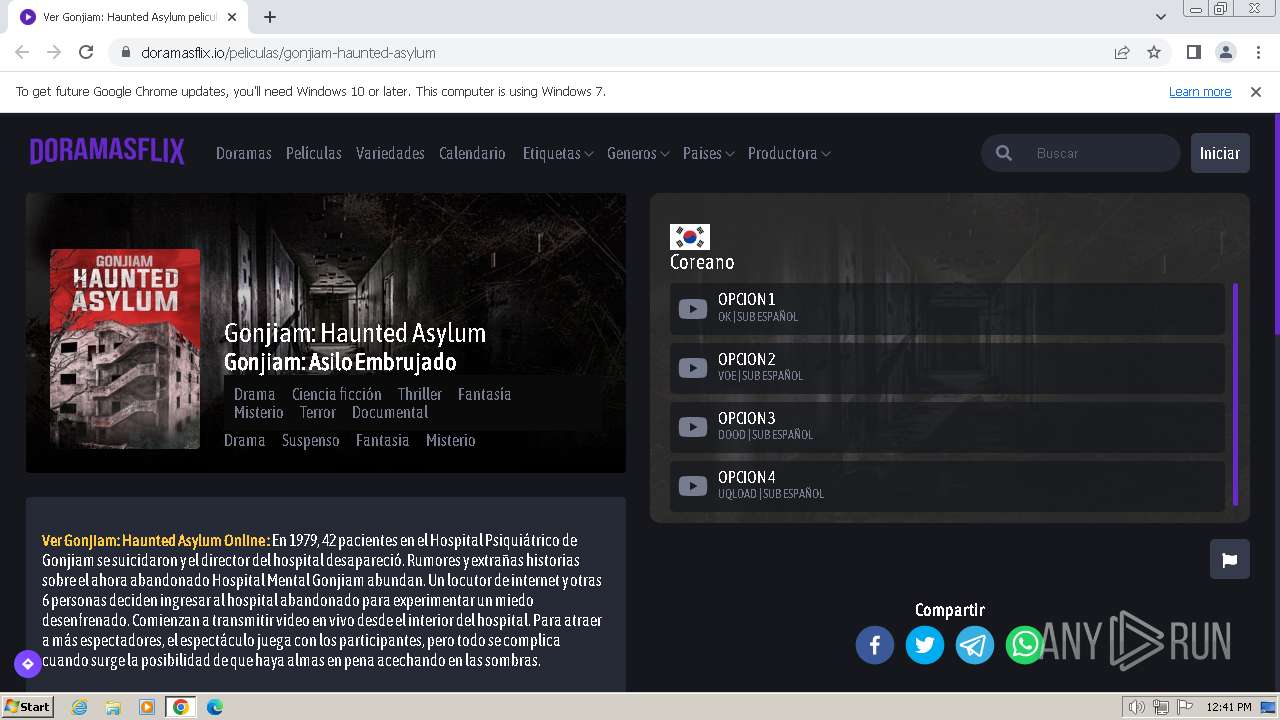Dismiss the Chrome update notice
Screen dimensions: 1280x720
point(1256,91)
